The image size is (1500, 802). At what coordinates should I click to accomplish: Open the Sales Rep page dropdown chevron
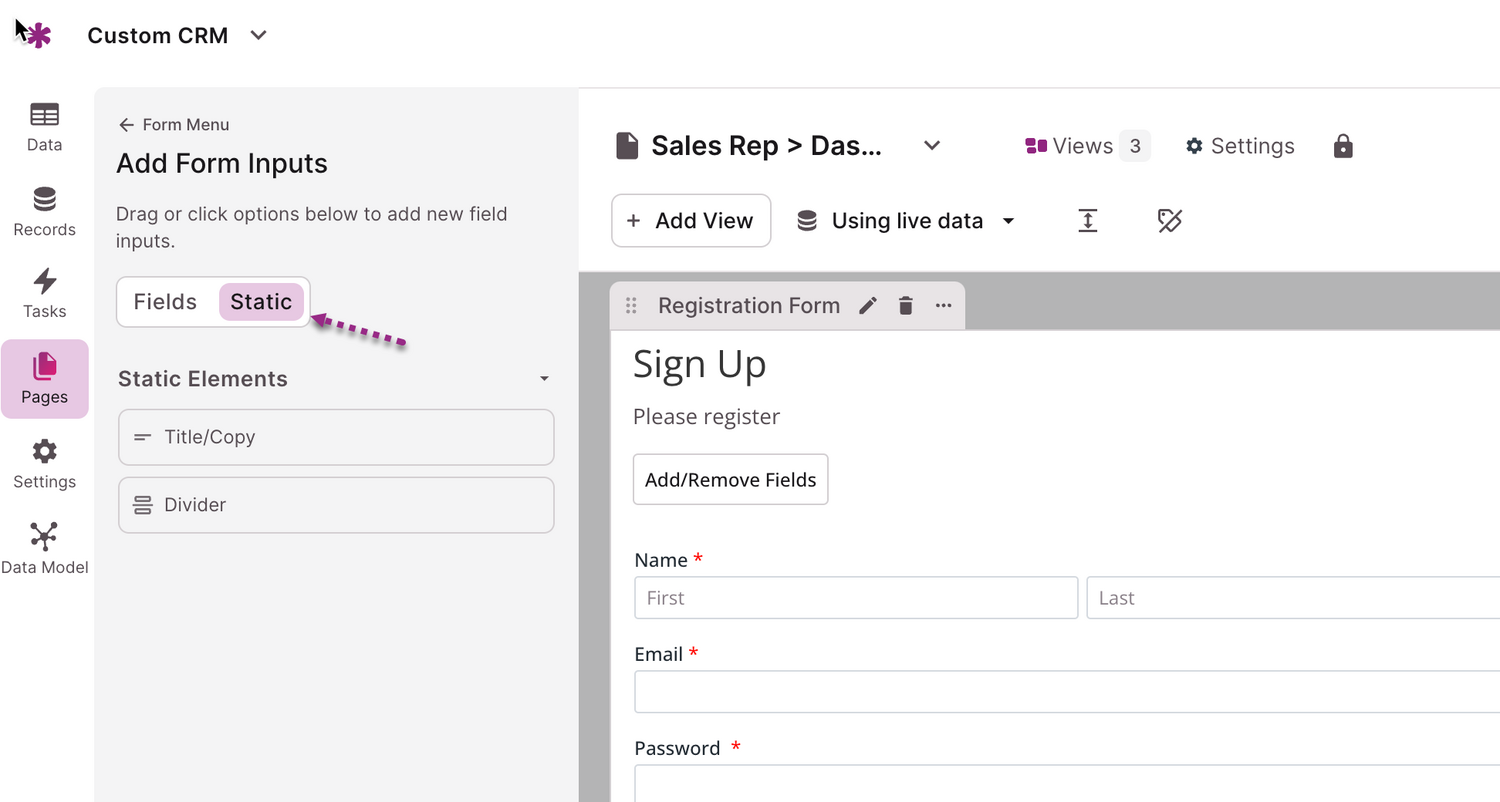coord(932,146)
